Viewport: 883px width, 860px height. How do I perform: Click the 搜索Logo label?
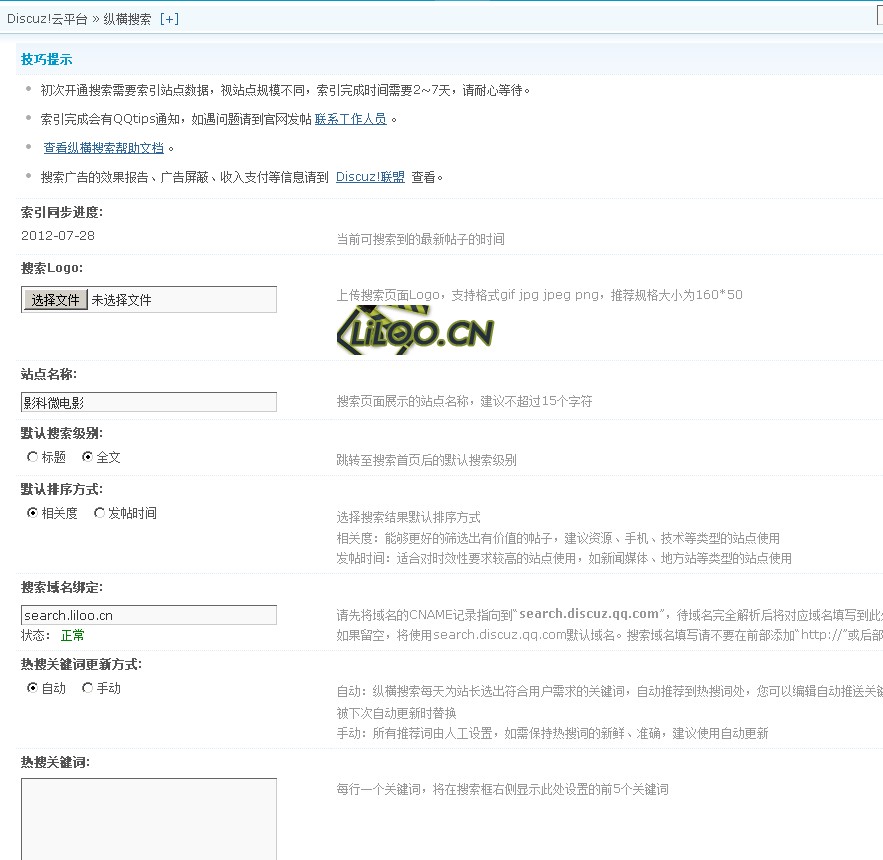tap(52, 268)
